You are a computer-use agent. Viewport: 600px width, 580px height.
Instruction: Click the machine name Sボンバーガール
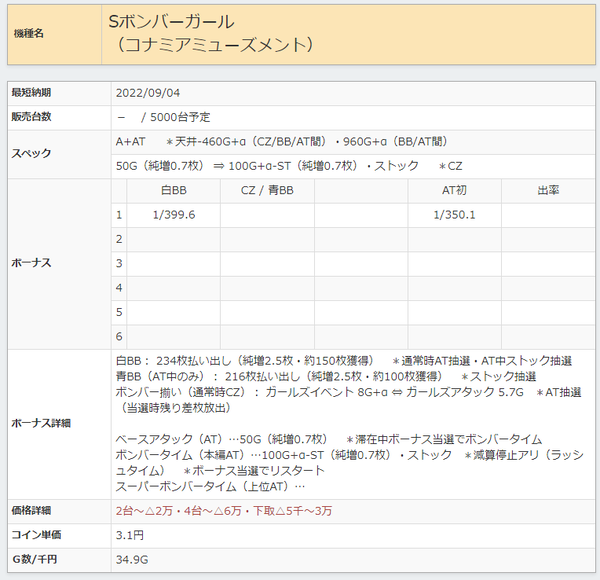click(x=171, y=21)
